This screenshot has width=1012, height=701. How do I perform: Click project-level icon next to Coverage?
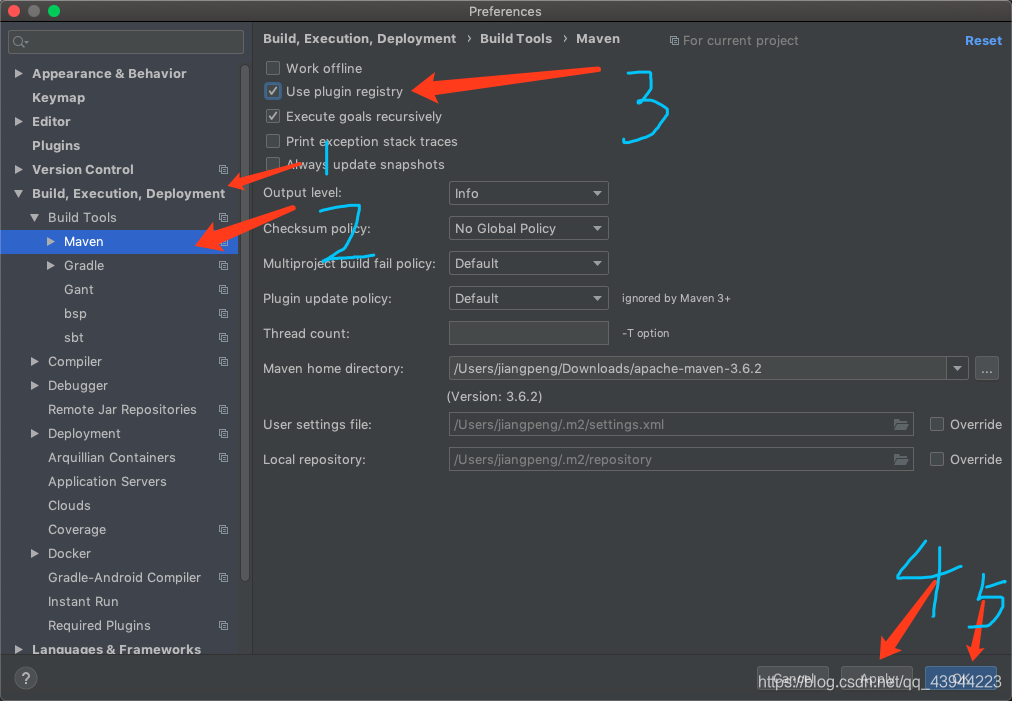(x=223, y=529)
